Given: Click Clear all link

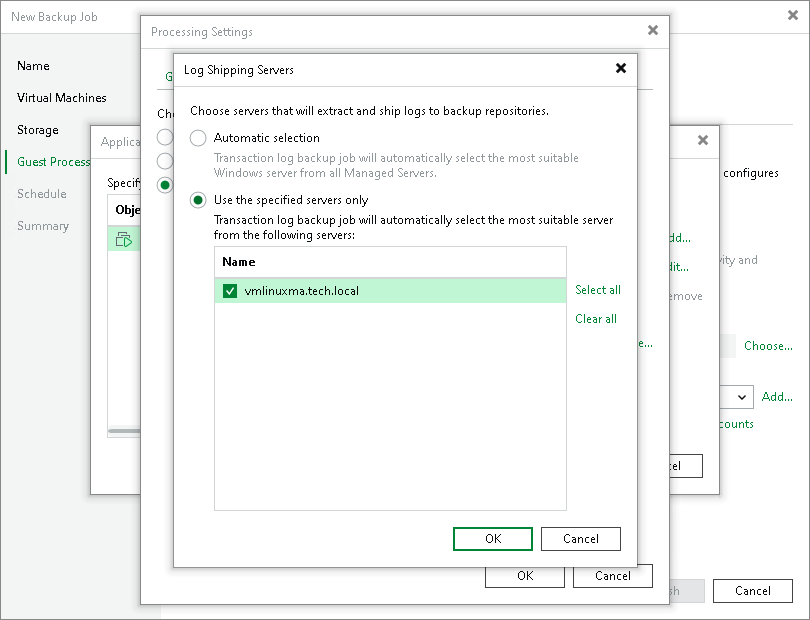Looking at the screenshot, I should click(596, 319).
